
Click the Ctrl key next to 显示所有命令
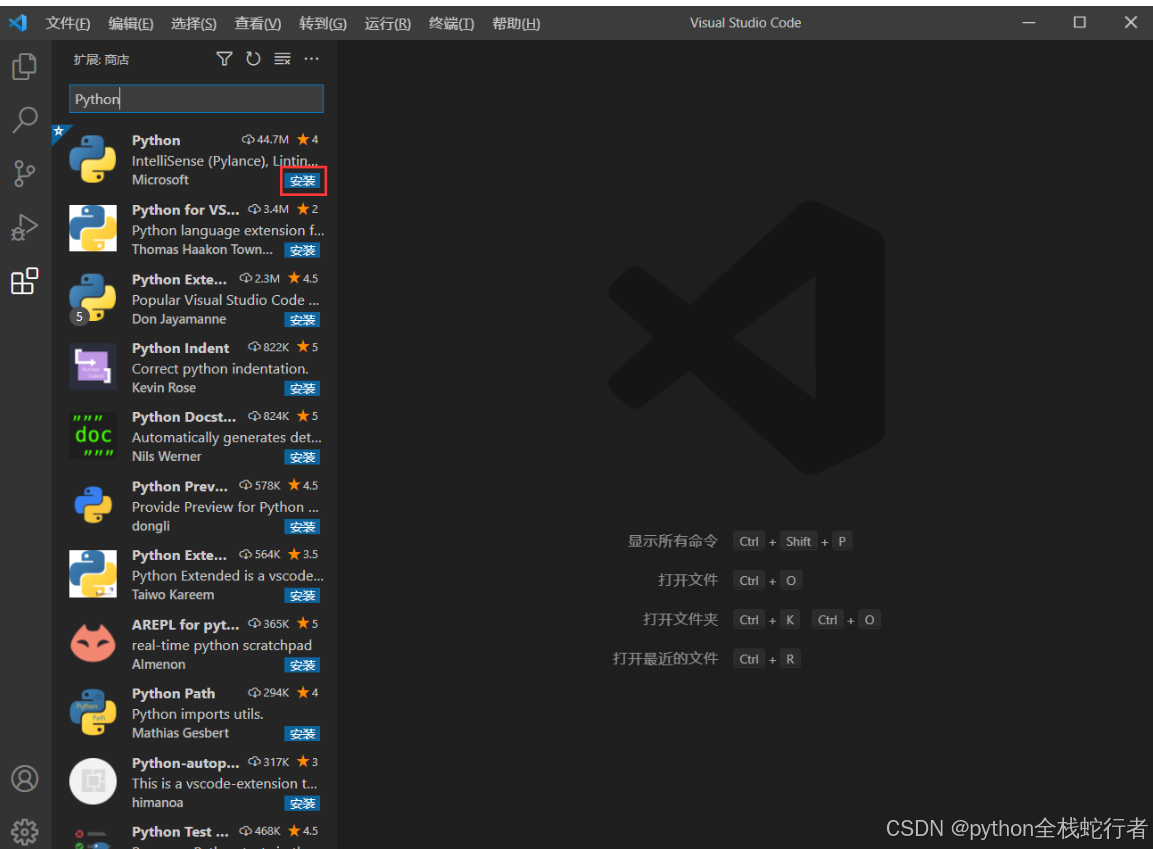pos(749,542)
